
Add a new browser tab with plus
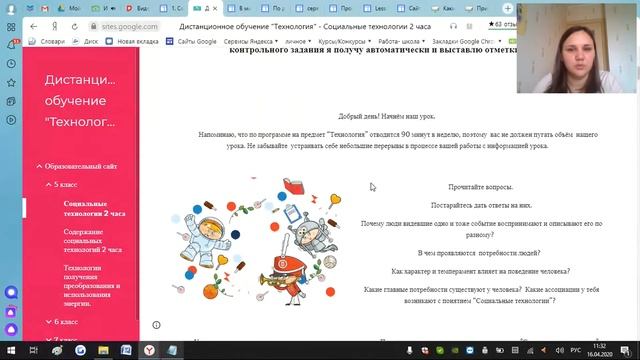pyautogui.click(x=508, y=8)
